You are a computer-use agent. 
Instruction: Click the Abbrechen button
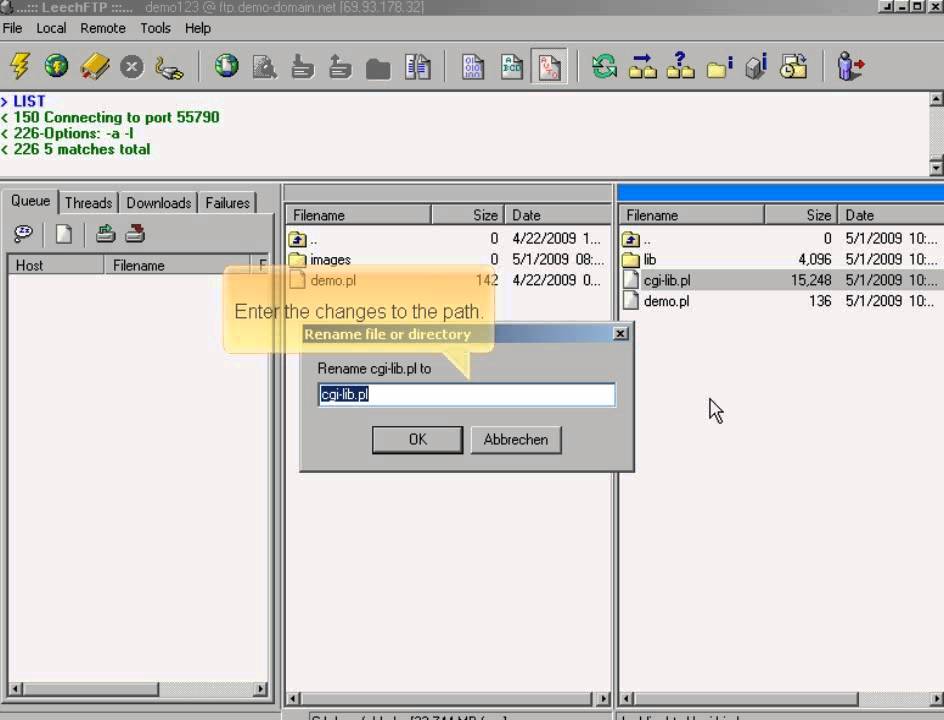tap(516, 439)
